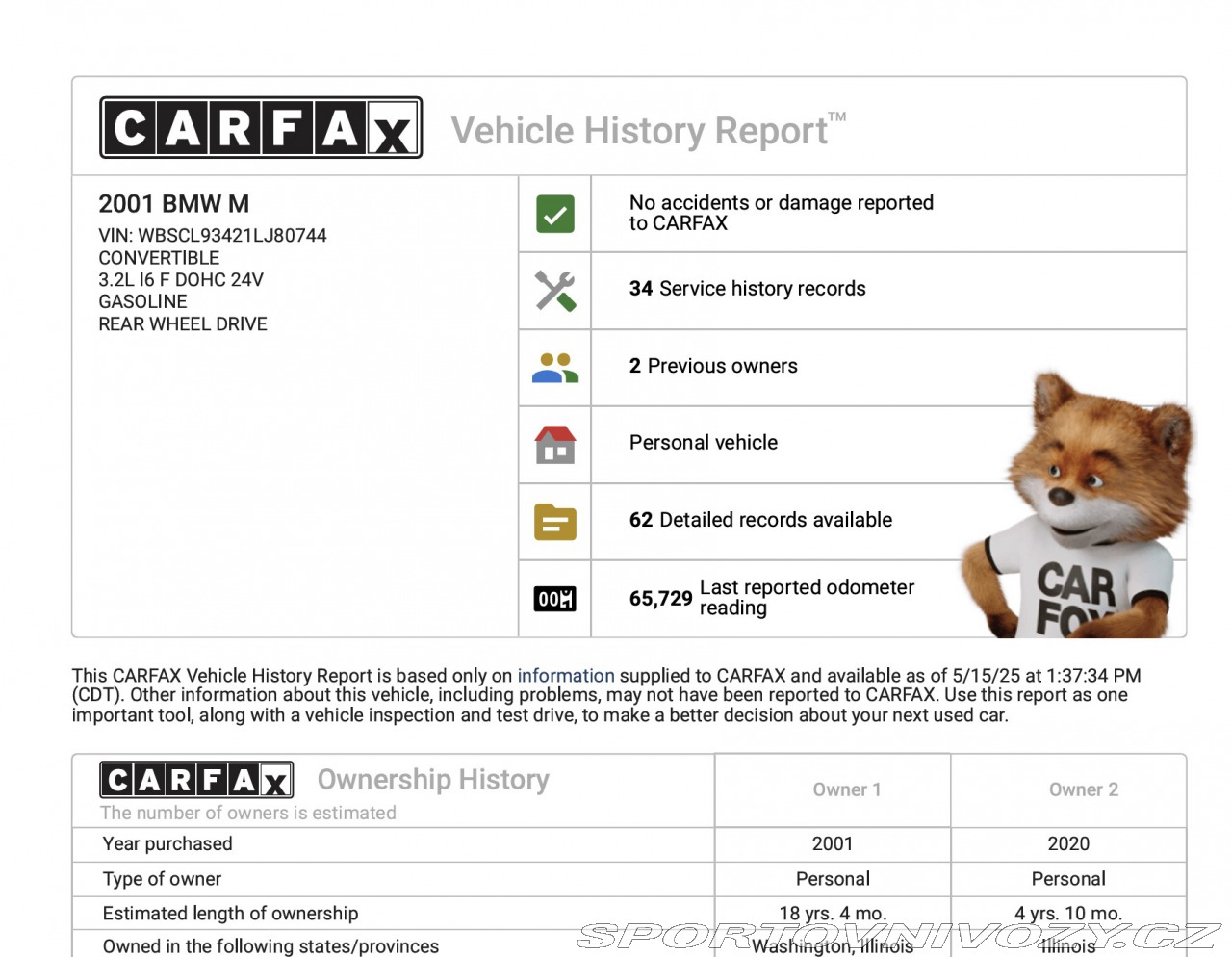
Task: Click the 2001 year purchased cell
Action: (833, 844)
